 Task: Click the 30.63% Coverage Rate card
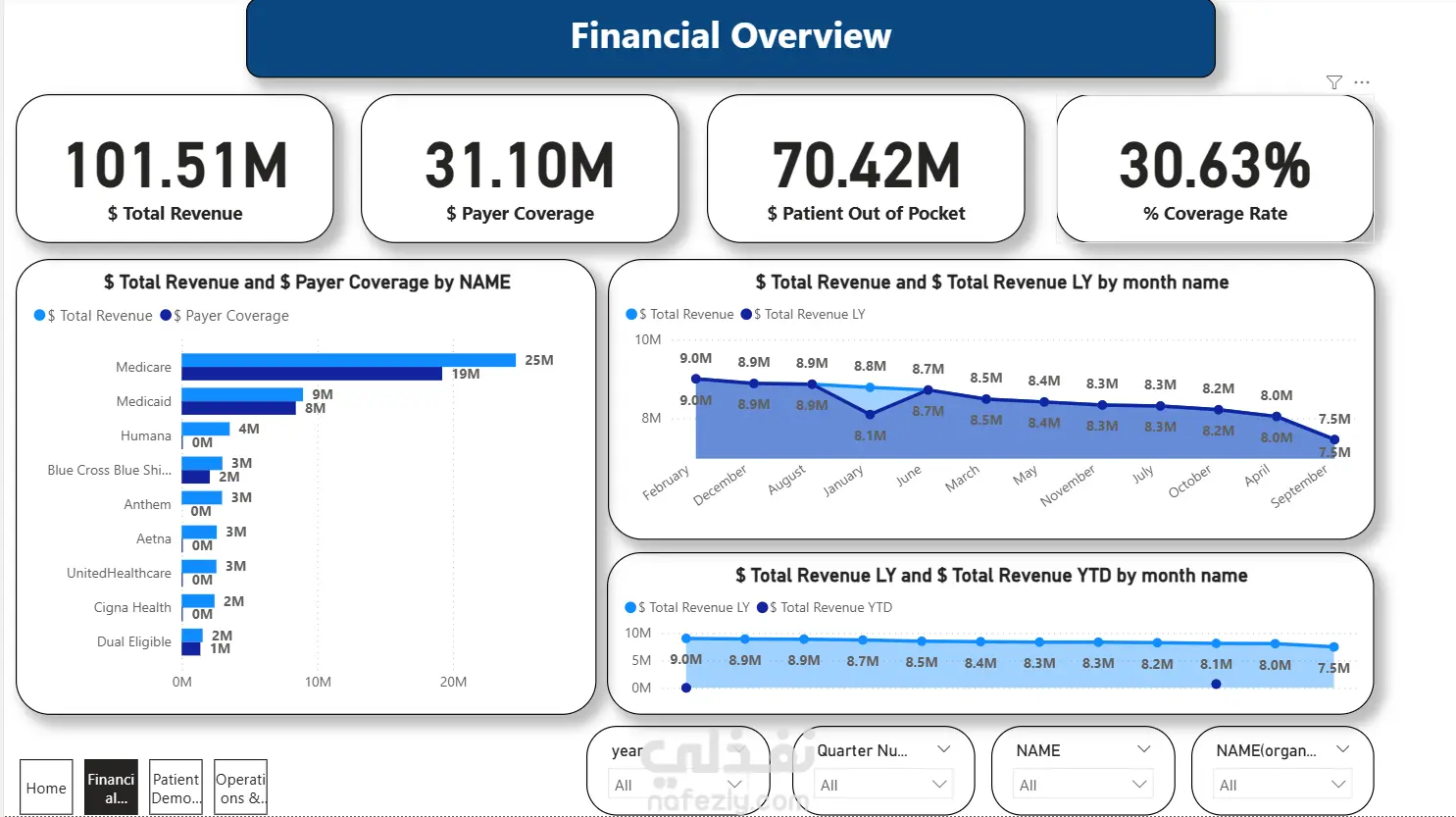[x=1215, y=169]
